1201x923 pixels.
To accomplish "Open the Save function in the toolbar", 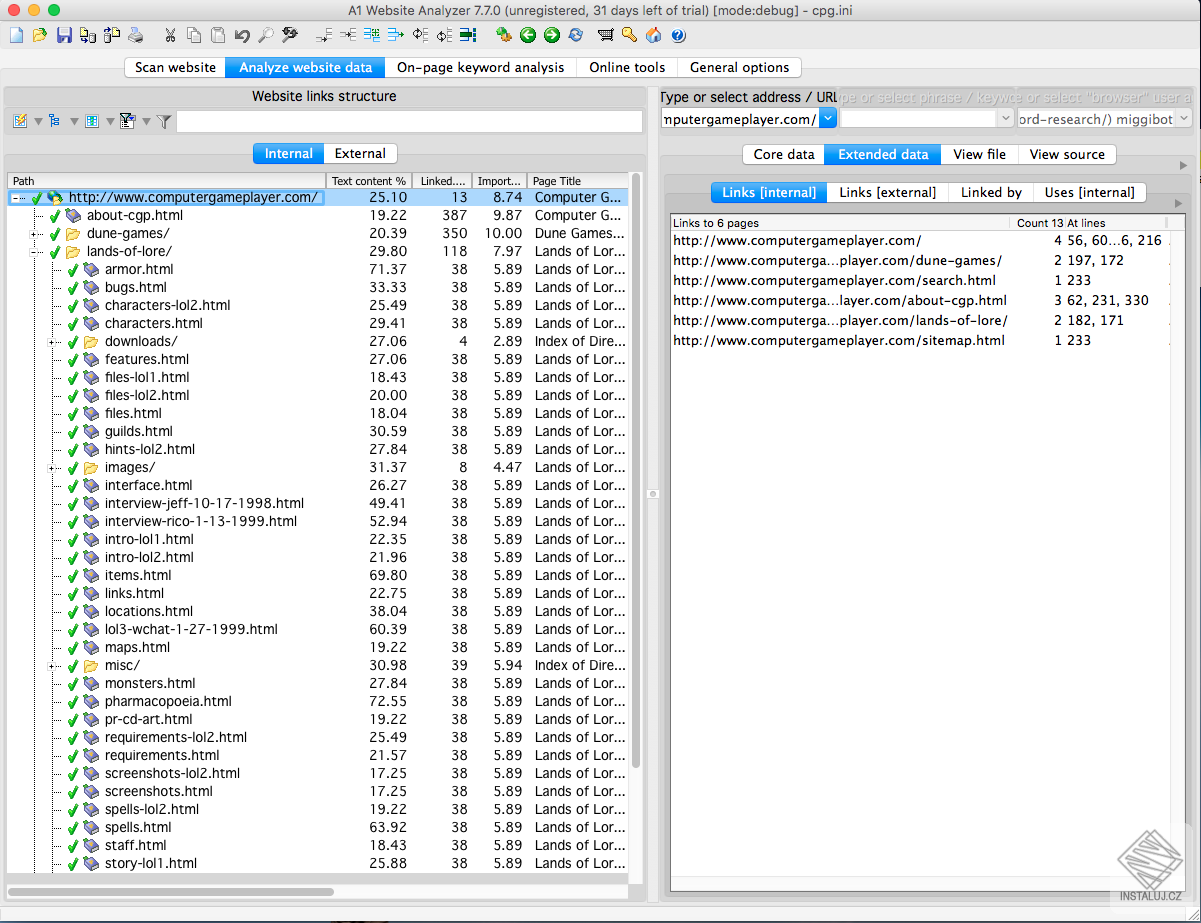I will click(x=63, y=35).
